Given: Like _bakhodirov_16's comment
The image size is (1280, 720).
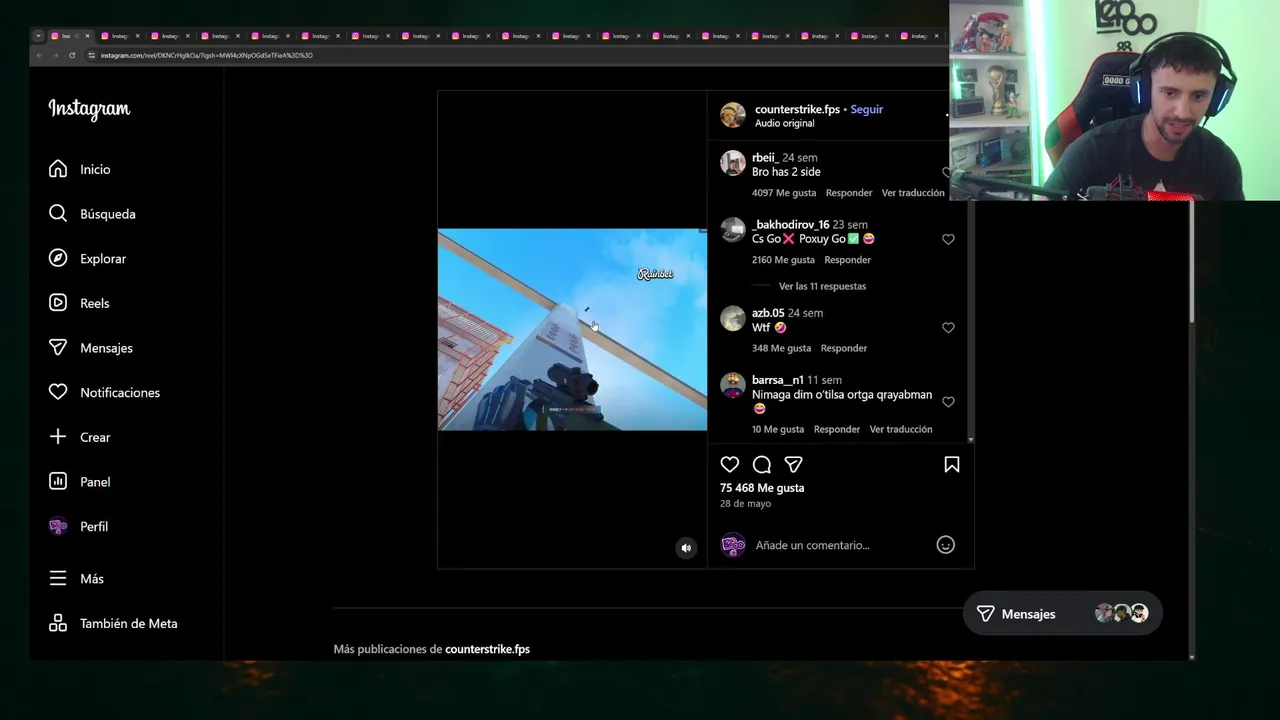Looking at the screenshot, I should click(x=948, y=239).
